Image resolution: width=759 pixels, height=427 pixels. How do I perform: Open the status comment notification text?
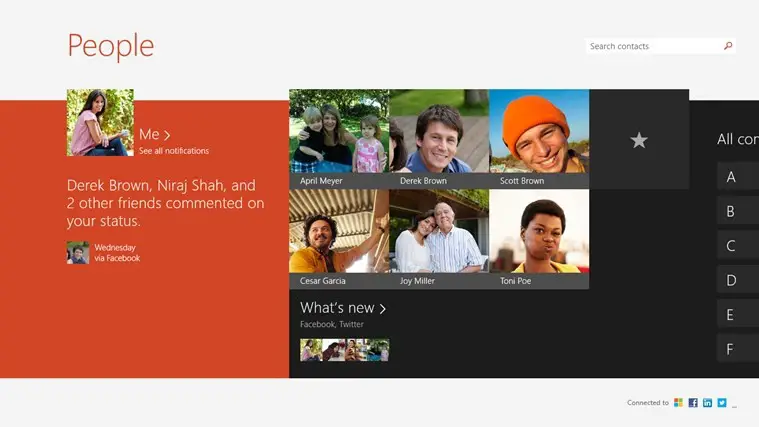point(166,203)
